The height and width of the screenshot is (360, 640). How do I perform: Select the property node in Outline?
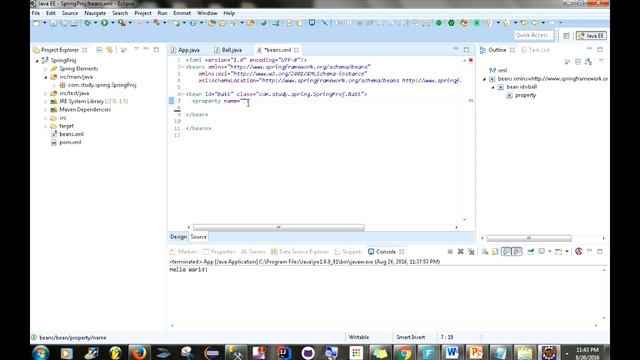click(521, 96)
